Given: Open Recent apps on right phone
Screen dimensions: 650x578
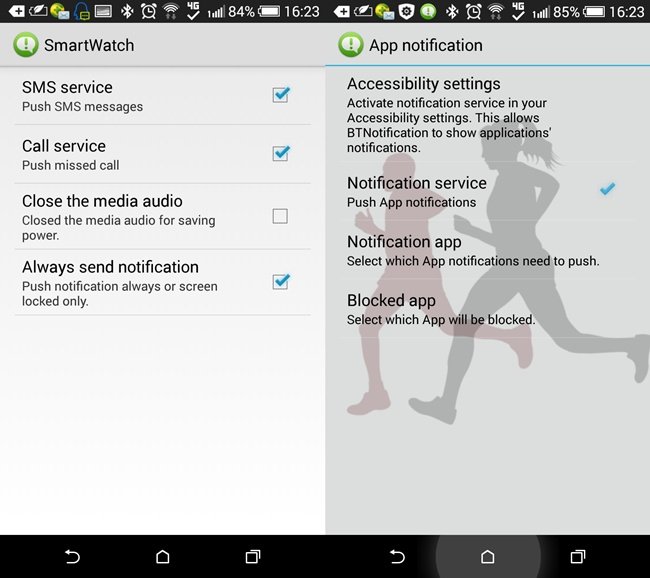Looking at the screenshot, I should 578,556.
